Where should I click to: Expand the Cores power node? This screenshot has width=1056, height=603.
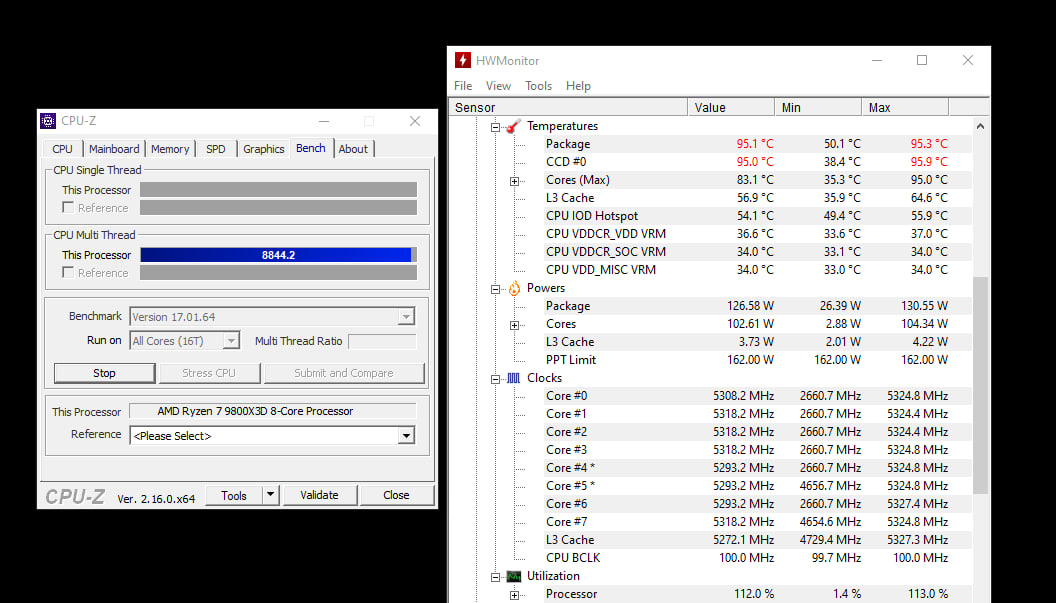515,325
